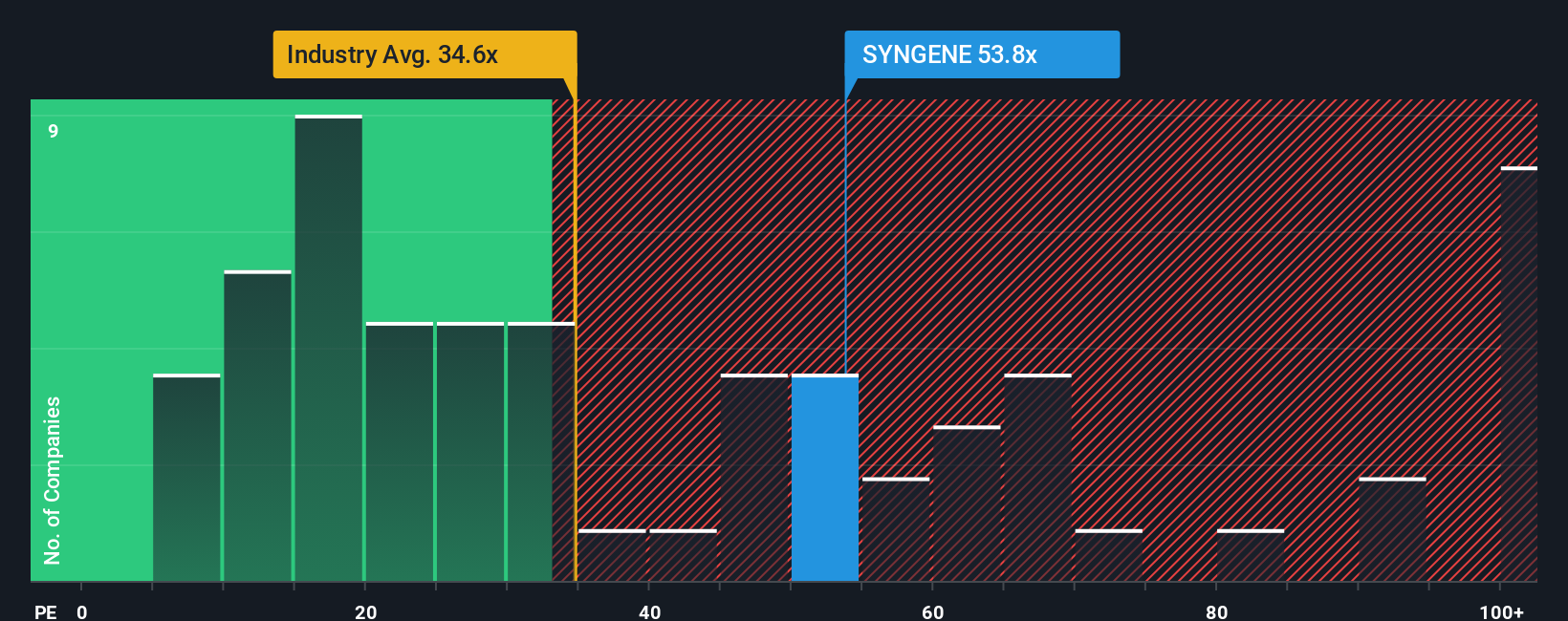Click the histogram bar for PE 20-25
1568x621 pixels.
tap(400, 452)
